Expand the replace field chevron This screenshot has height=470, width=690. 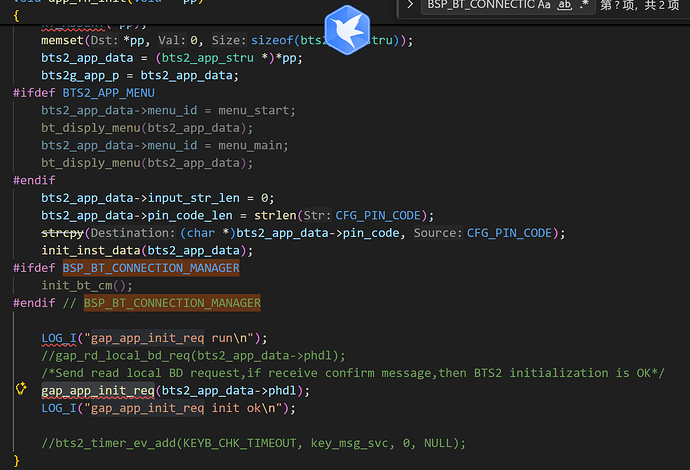pyautogui.click(x=410, y=6)
